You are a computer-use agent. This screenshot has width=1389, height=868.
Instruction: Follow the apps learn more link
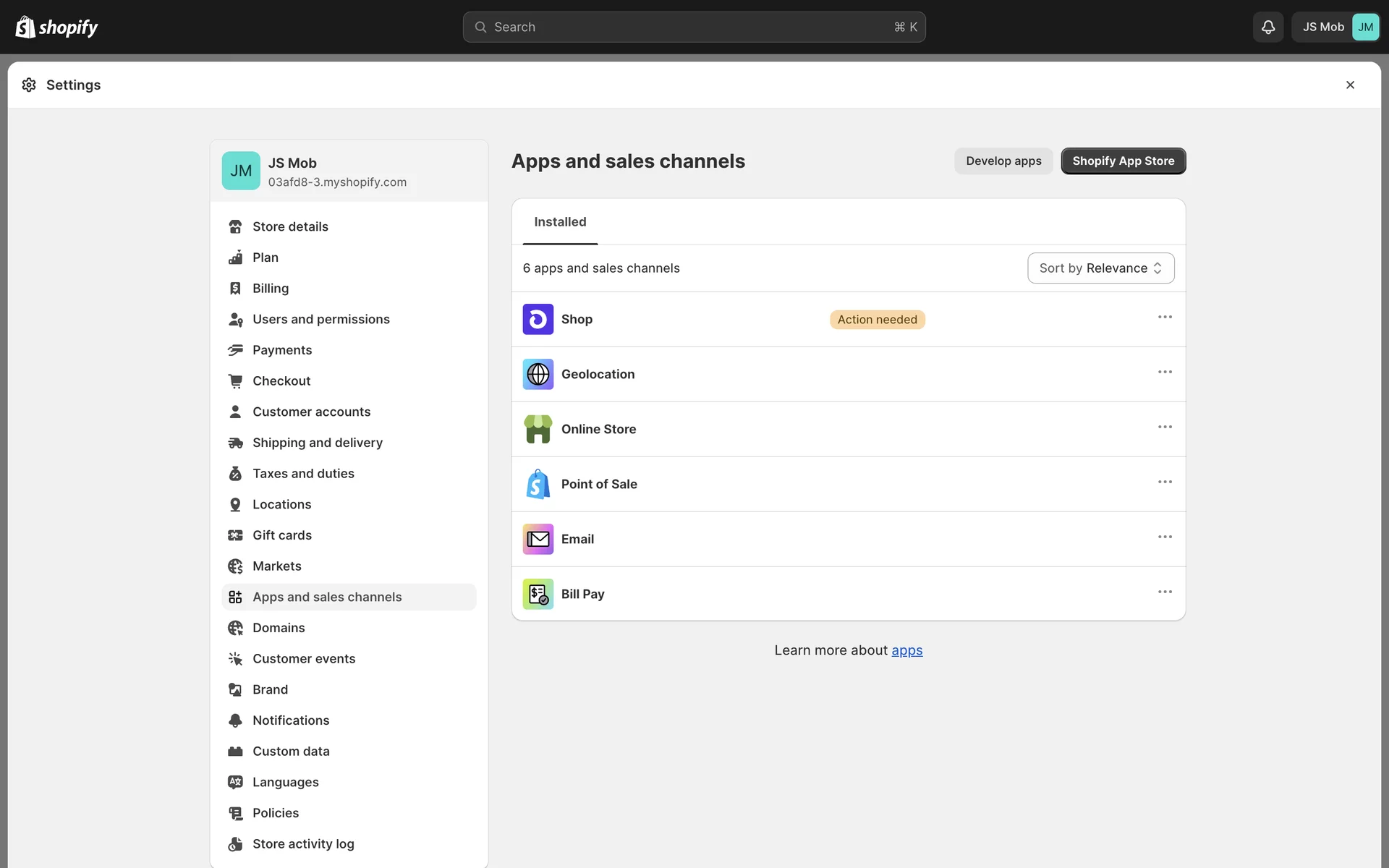(906, 650)
